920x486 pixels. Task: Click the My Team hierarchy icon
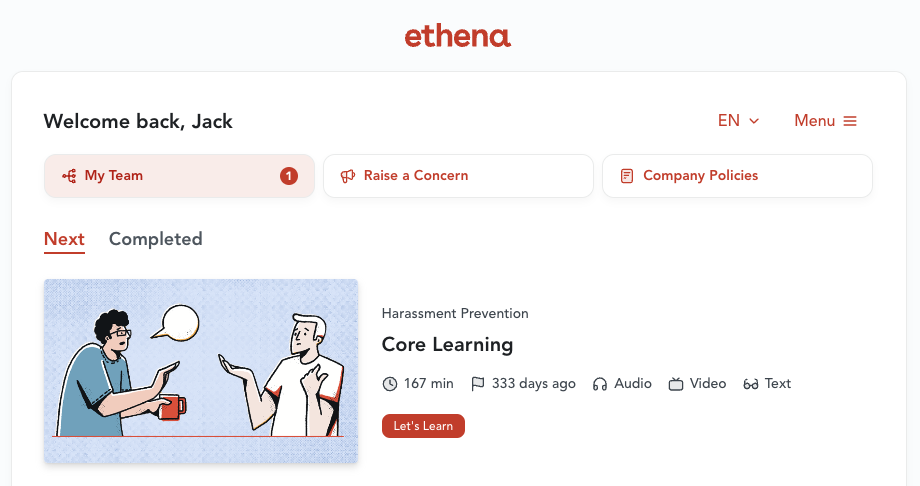click(x=69, y=176)
